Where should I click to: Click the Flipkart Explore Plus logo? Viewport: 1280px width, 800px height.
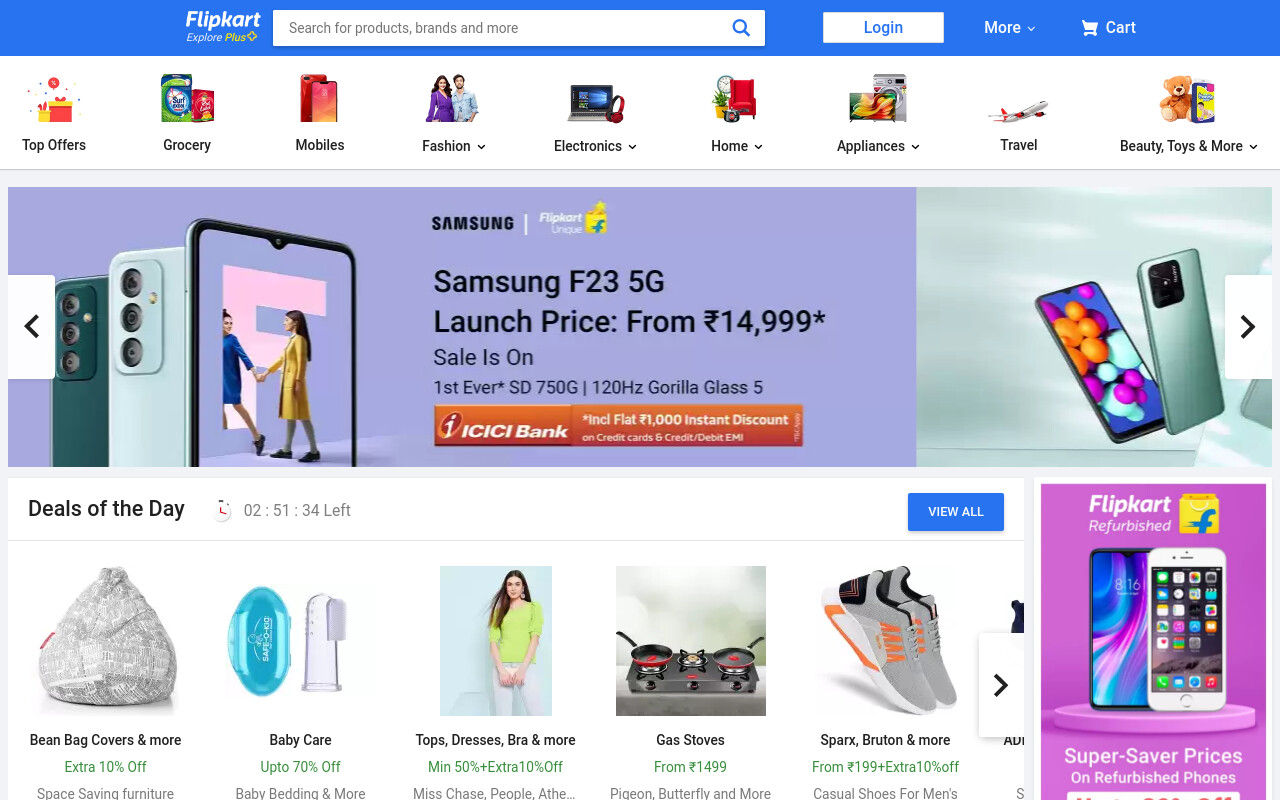(x=223, y=27)
